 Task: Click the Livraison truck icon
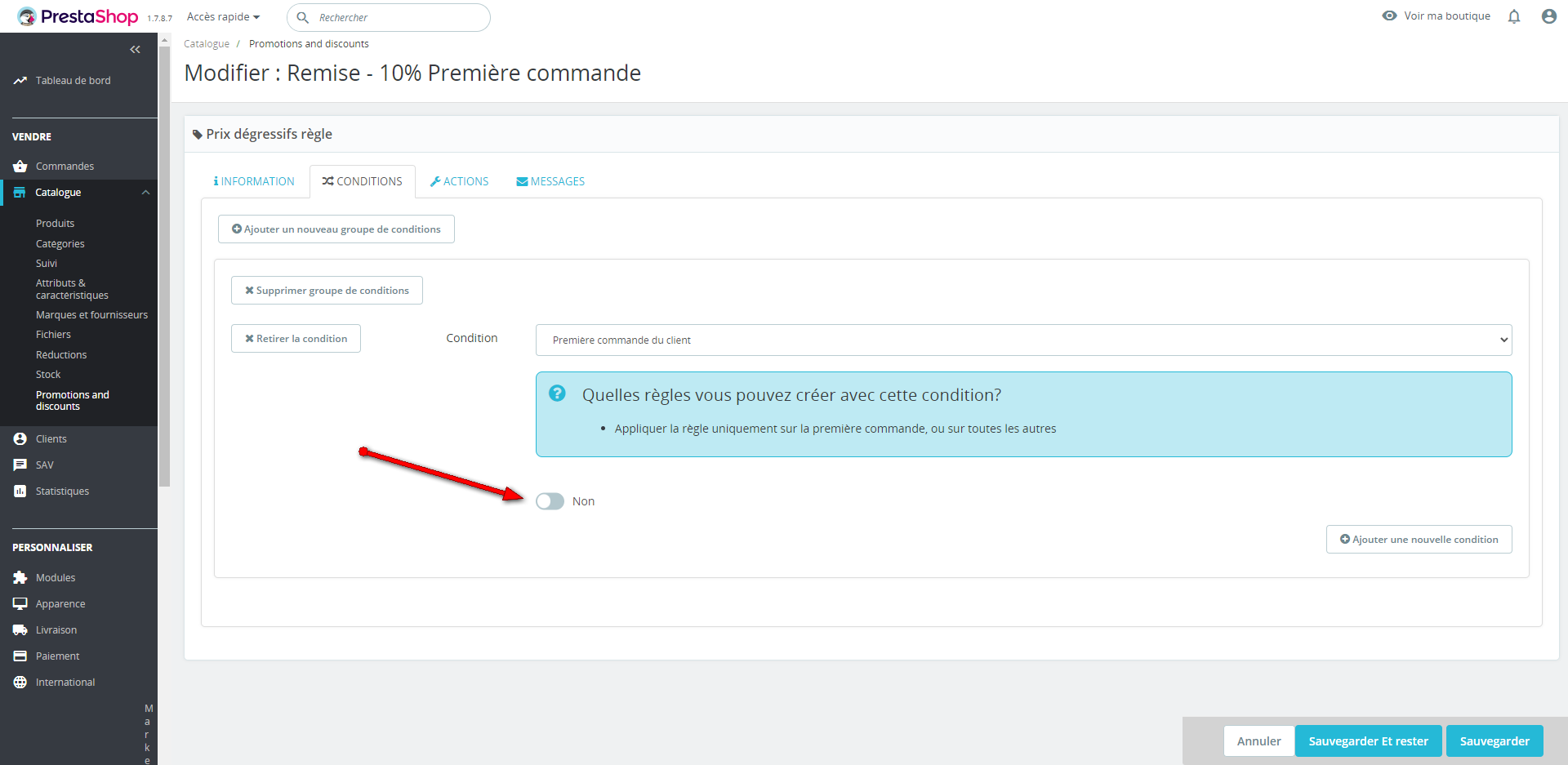[20, 630]
